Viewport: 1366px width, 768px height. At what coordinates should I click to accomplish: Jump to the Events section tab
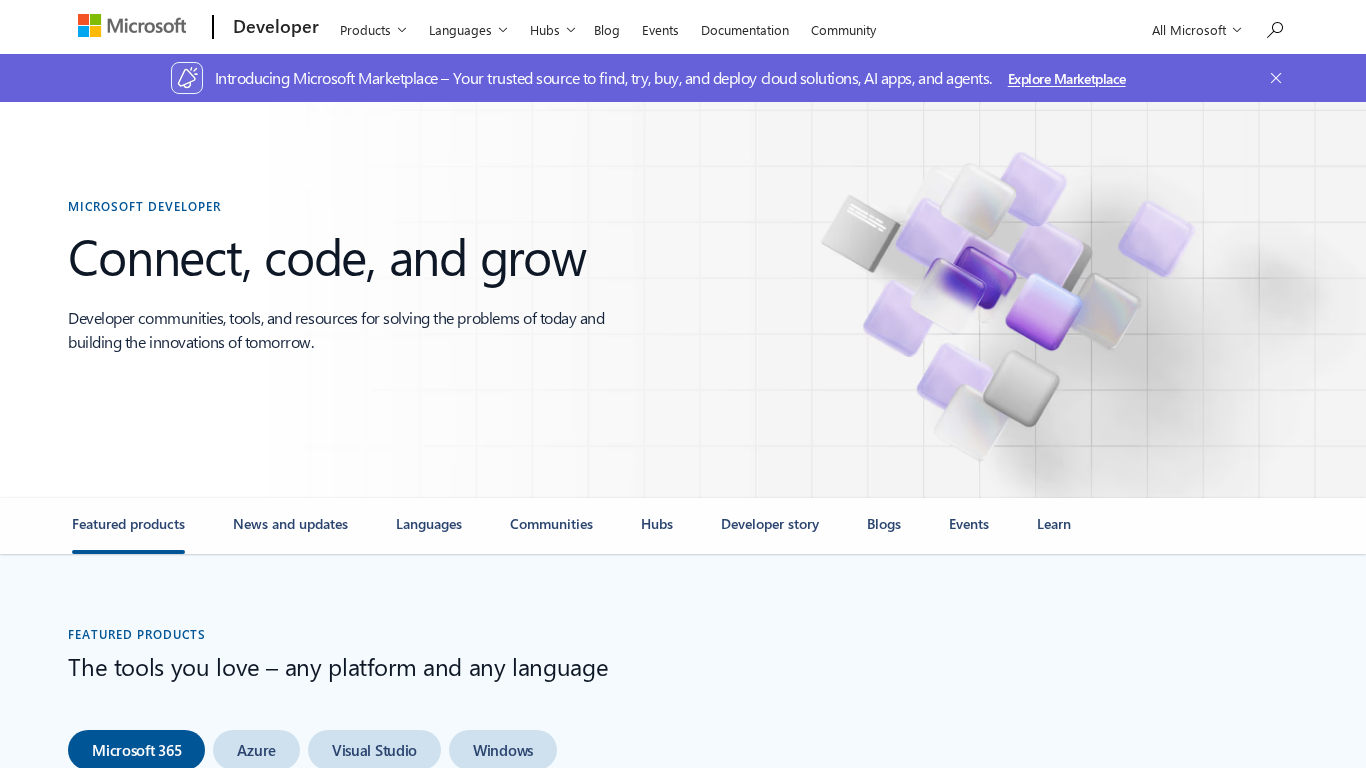(969, 525)
